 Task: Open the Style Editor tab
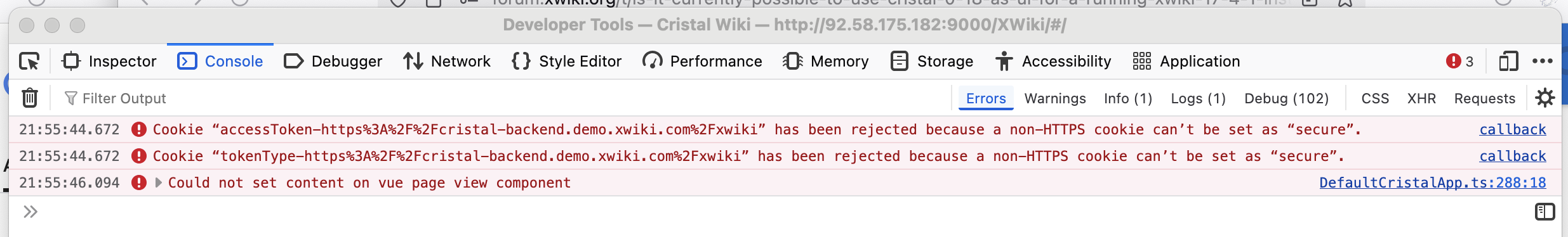[567, 61]
